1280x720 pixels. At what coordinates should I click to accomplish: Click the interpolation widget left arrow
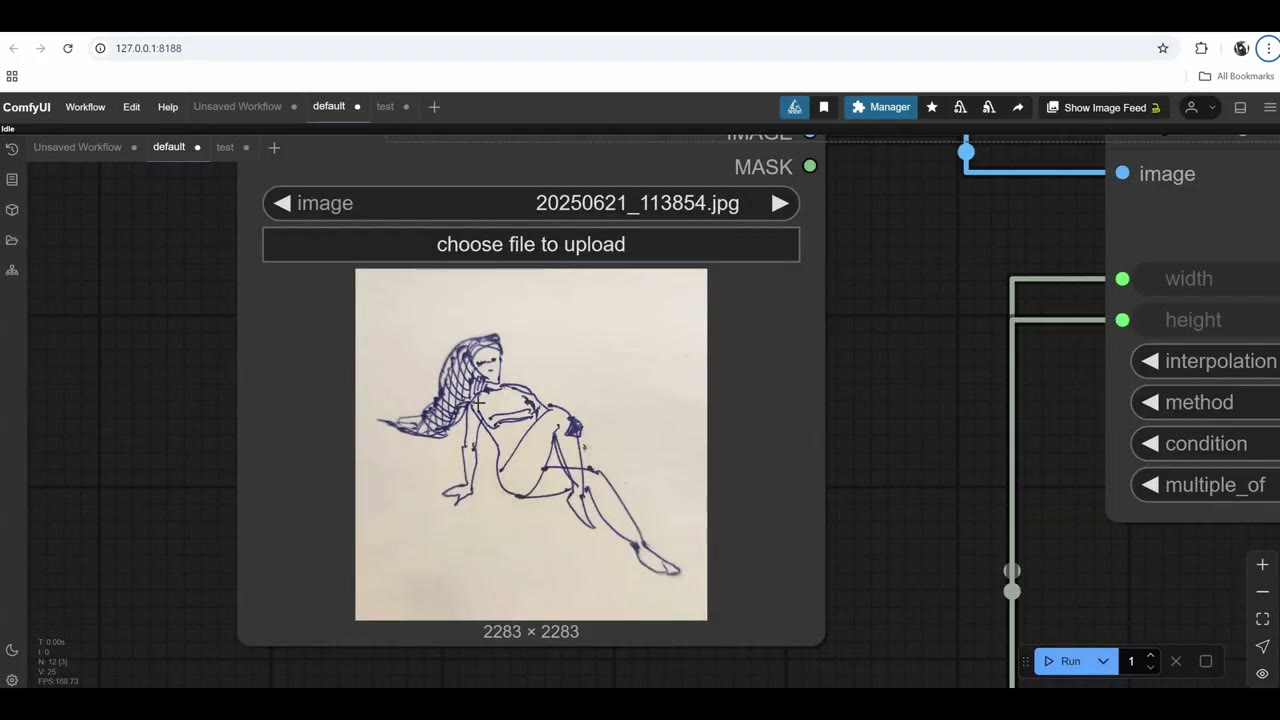click(1150, 361)
